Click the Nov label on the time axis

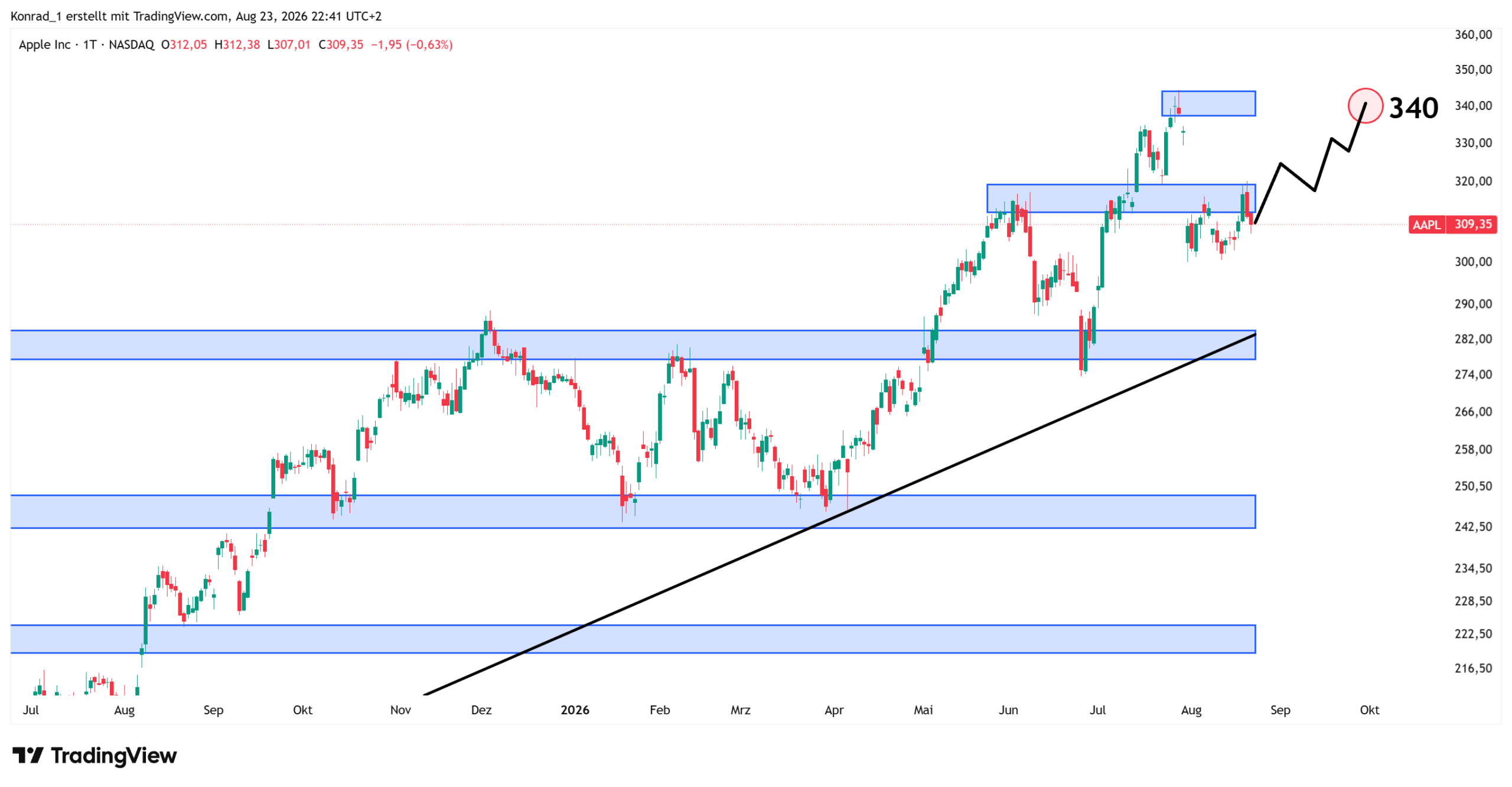pyautogui.click(x=400, y=710)
